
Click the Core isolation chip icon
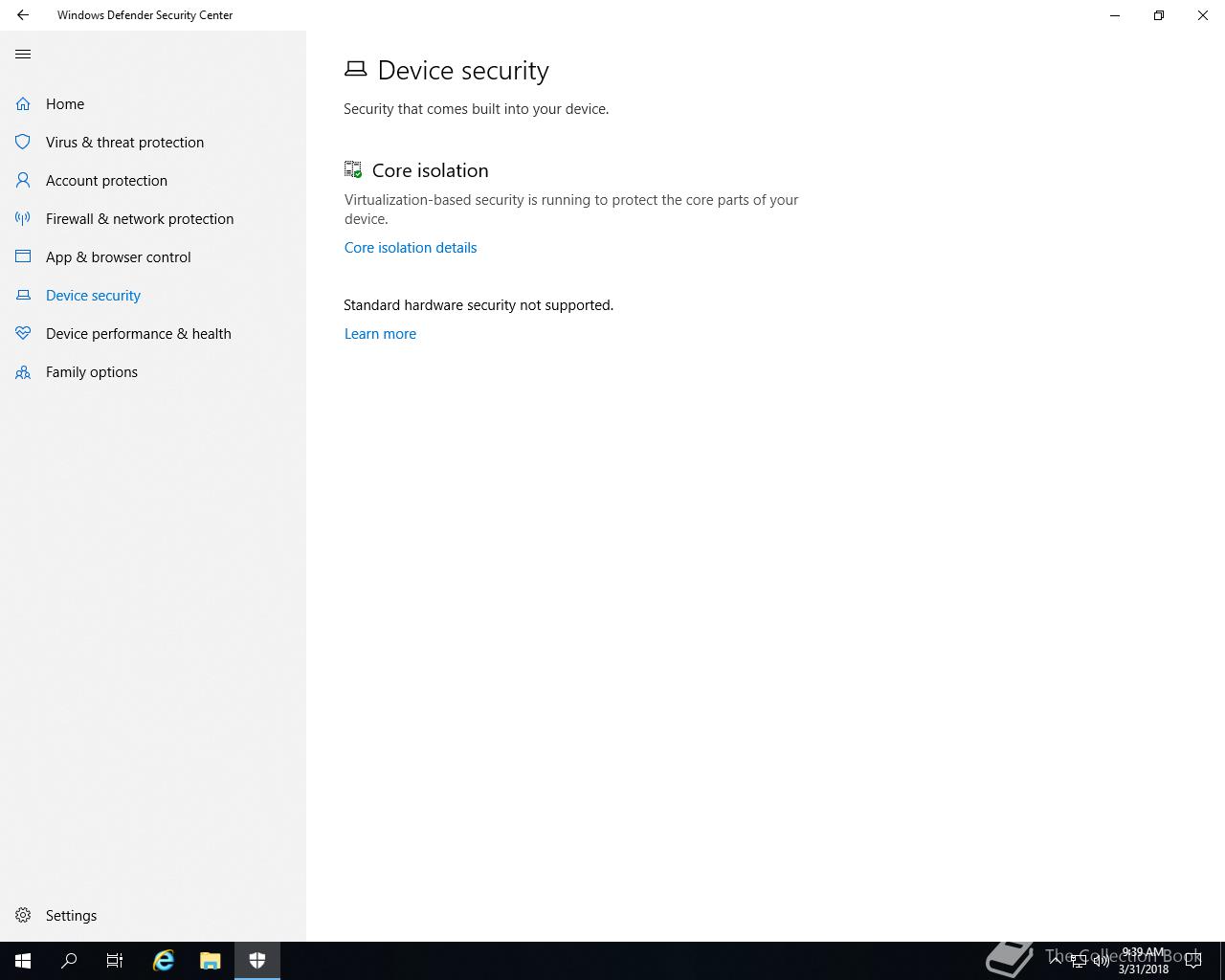point(353,169)
